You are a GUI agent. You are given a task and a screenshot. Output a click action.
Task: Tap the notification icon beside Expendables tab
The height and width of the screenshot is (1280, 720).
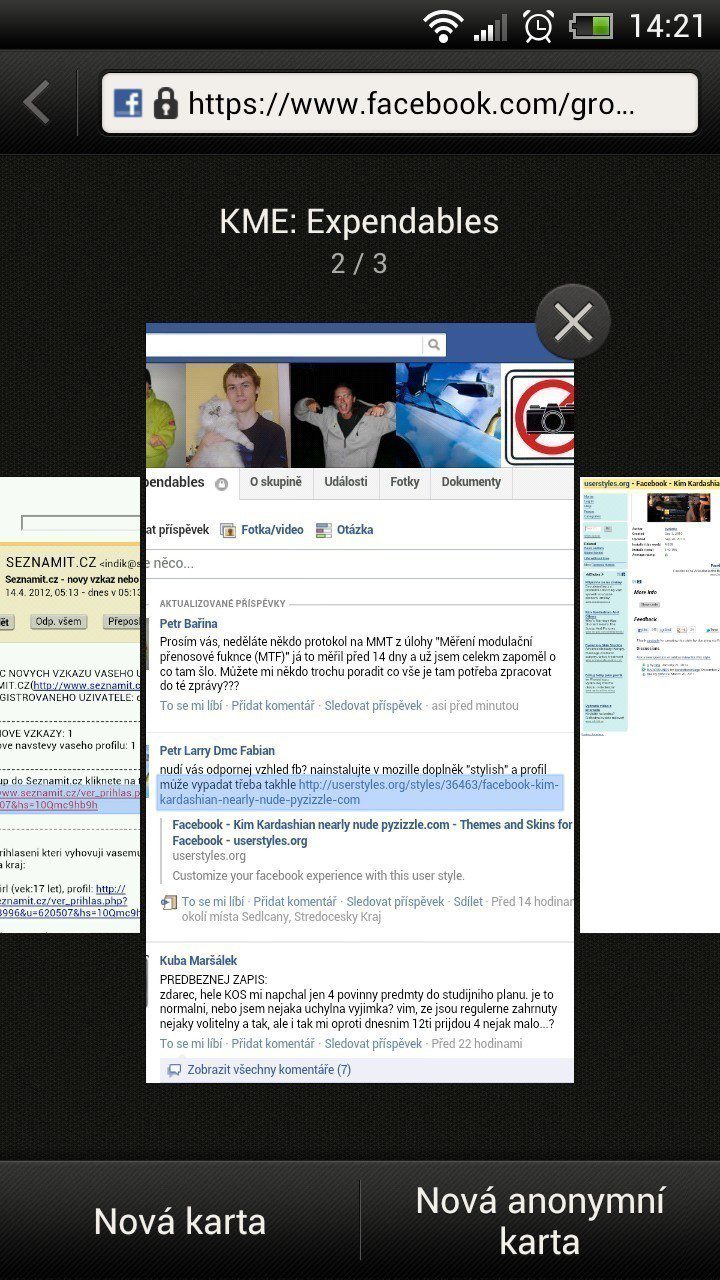(221, 484)
